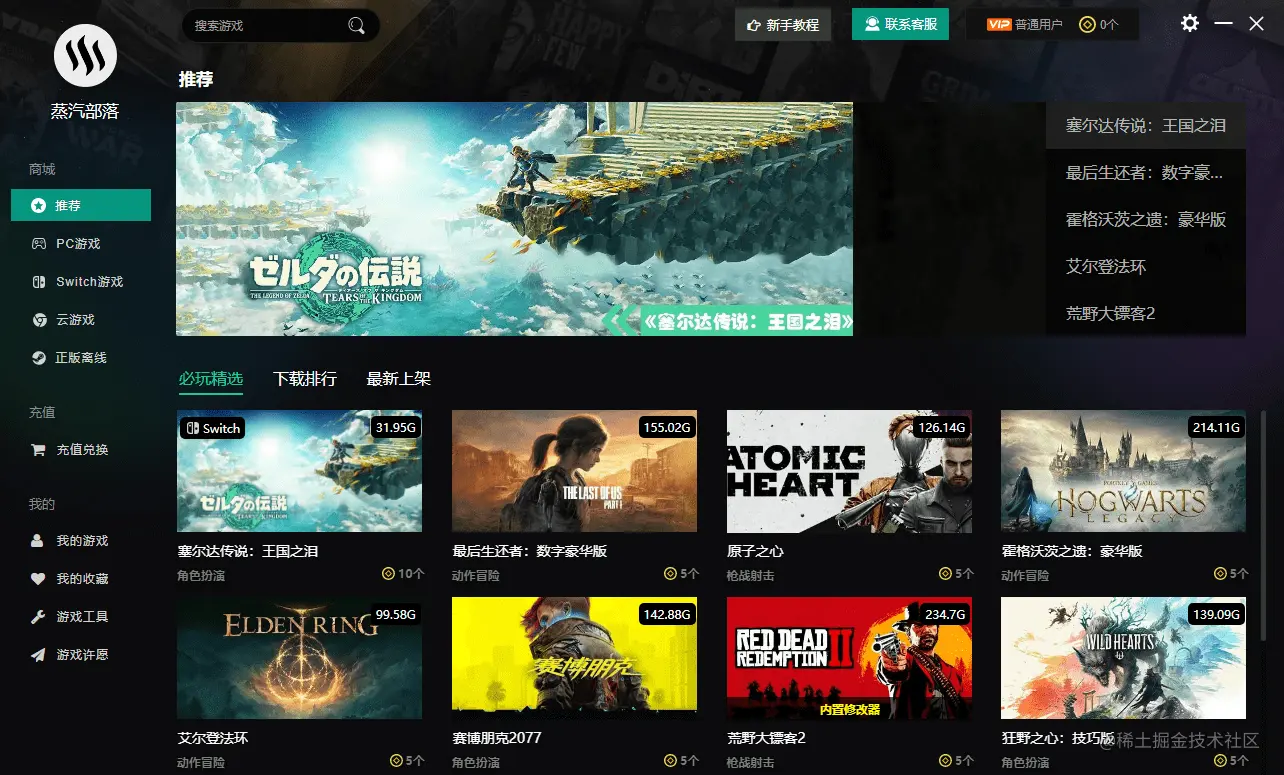Click the person icon for 我的游戏
This screenshot has width=1284, height=775.
click(38, 541)
